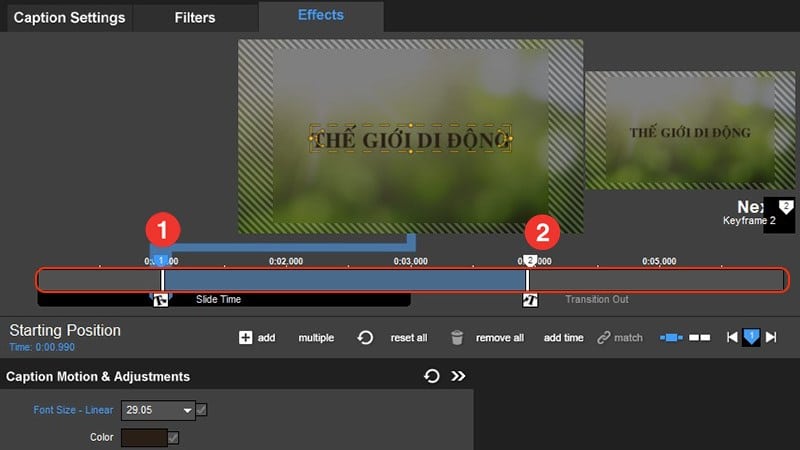Toggle the Color checkbox

coord(173,438)
